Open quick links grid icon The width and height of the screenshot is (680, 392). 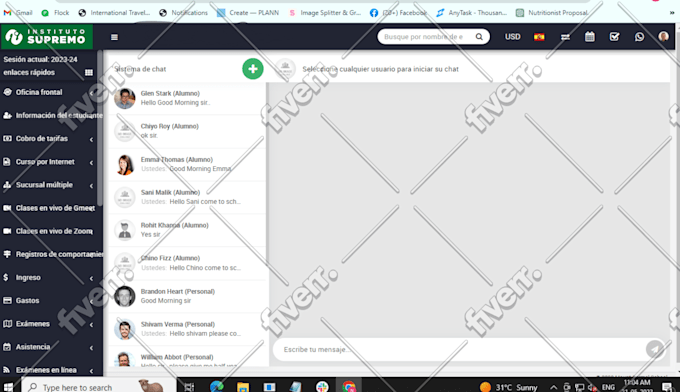[89, 72]
